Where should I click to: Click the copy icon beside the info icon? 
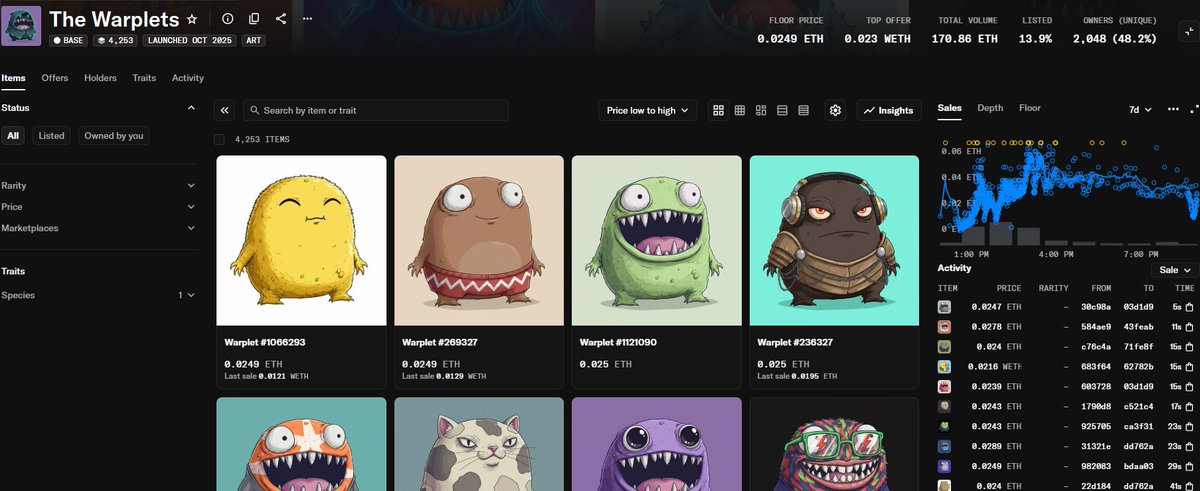254,19
